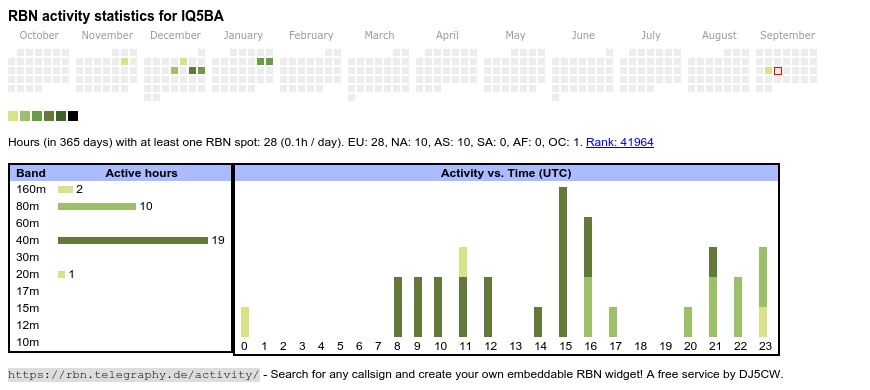Open the Rank: 41964 link
The image size is (870, 390).
[620, 142]
